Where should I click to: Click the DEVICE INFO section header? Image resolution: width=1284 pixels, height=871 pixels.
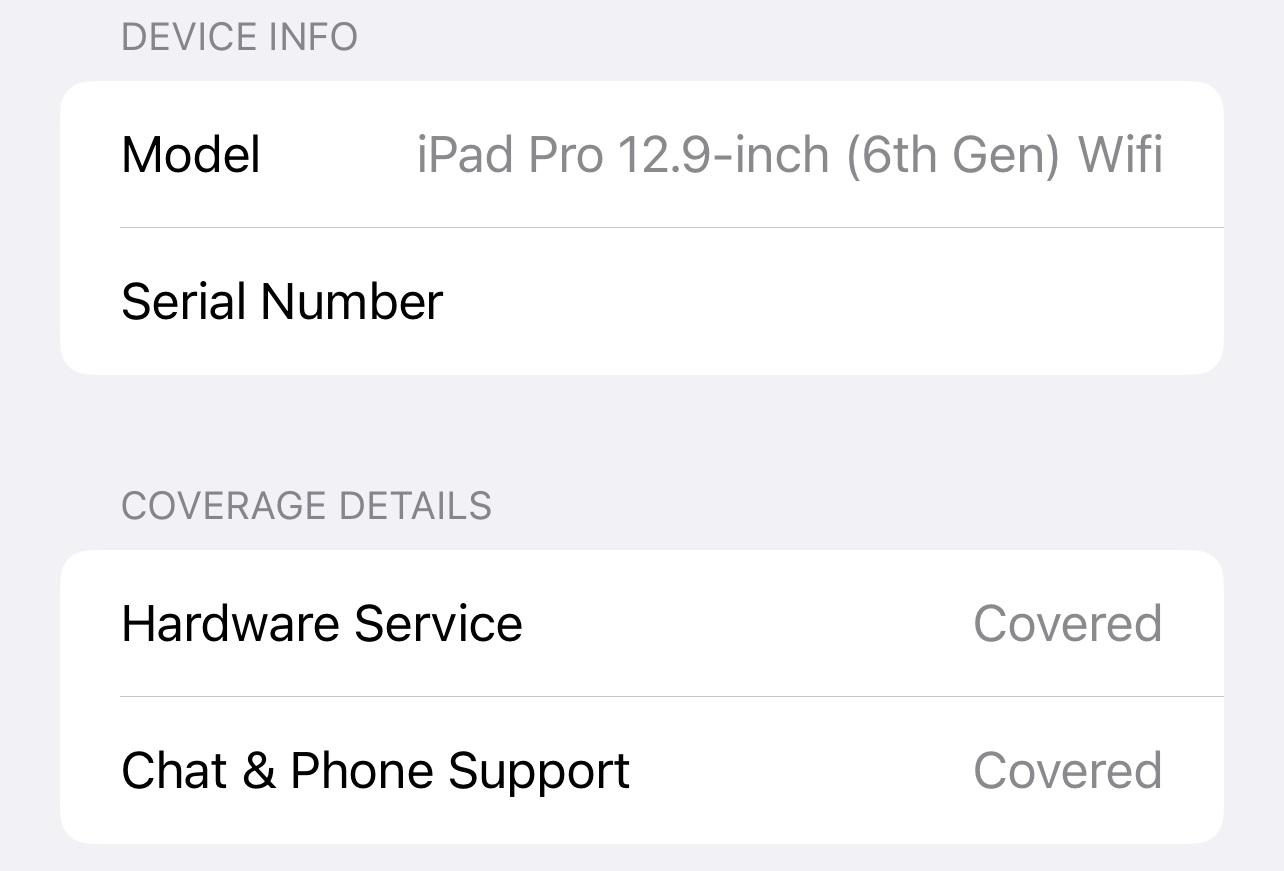[x=239, y=37]
